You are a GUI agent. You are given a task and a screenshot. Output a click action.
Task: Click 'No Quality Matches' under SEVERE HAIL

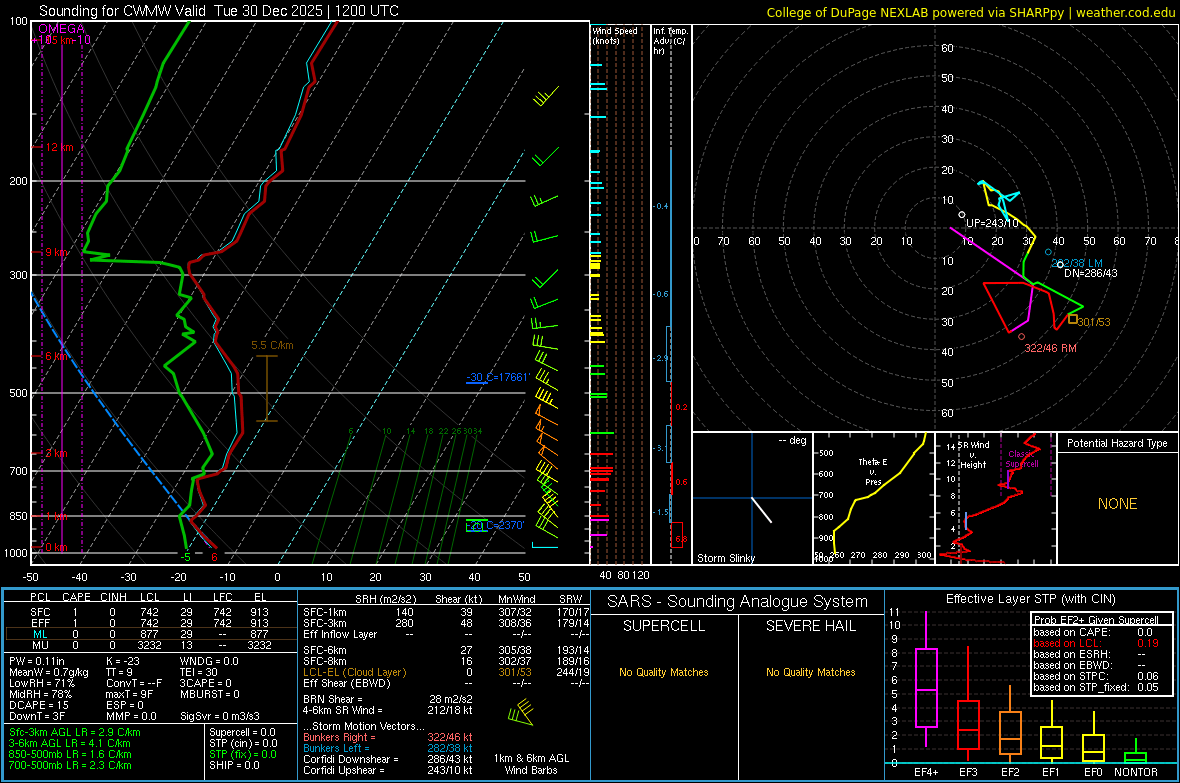pyautogui.click(x=810, y=672)
